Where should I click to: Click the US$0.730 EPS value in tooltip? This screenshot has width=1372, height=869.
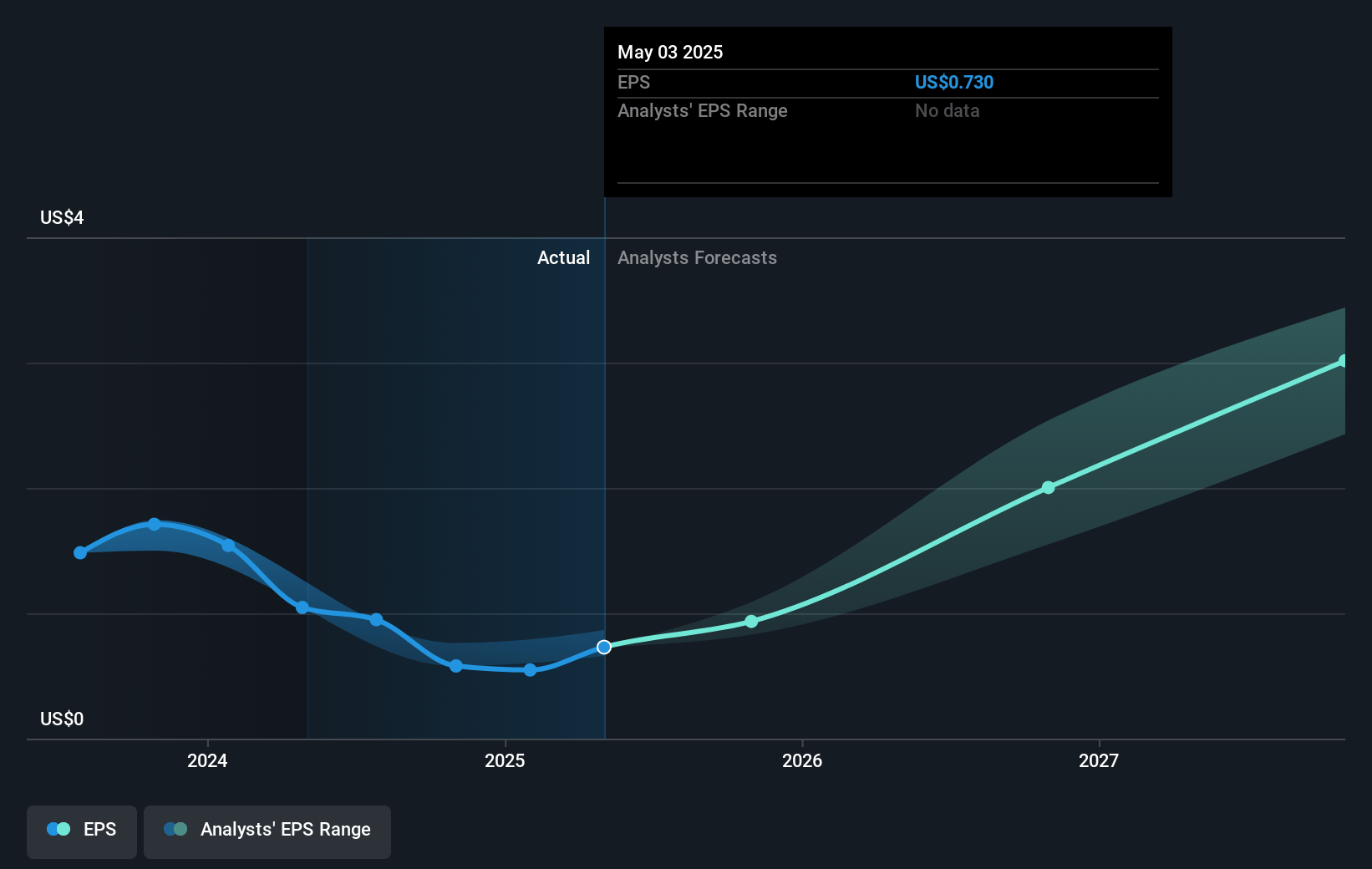point(953,82)
